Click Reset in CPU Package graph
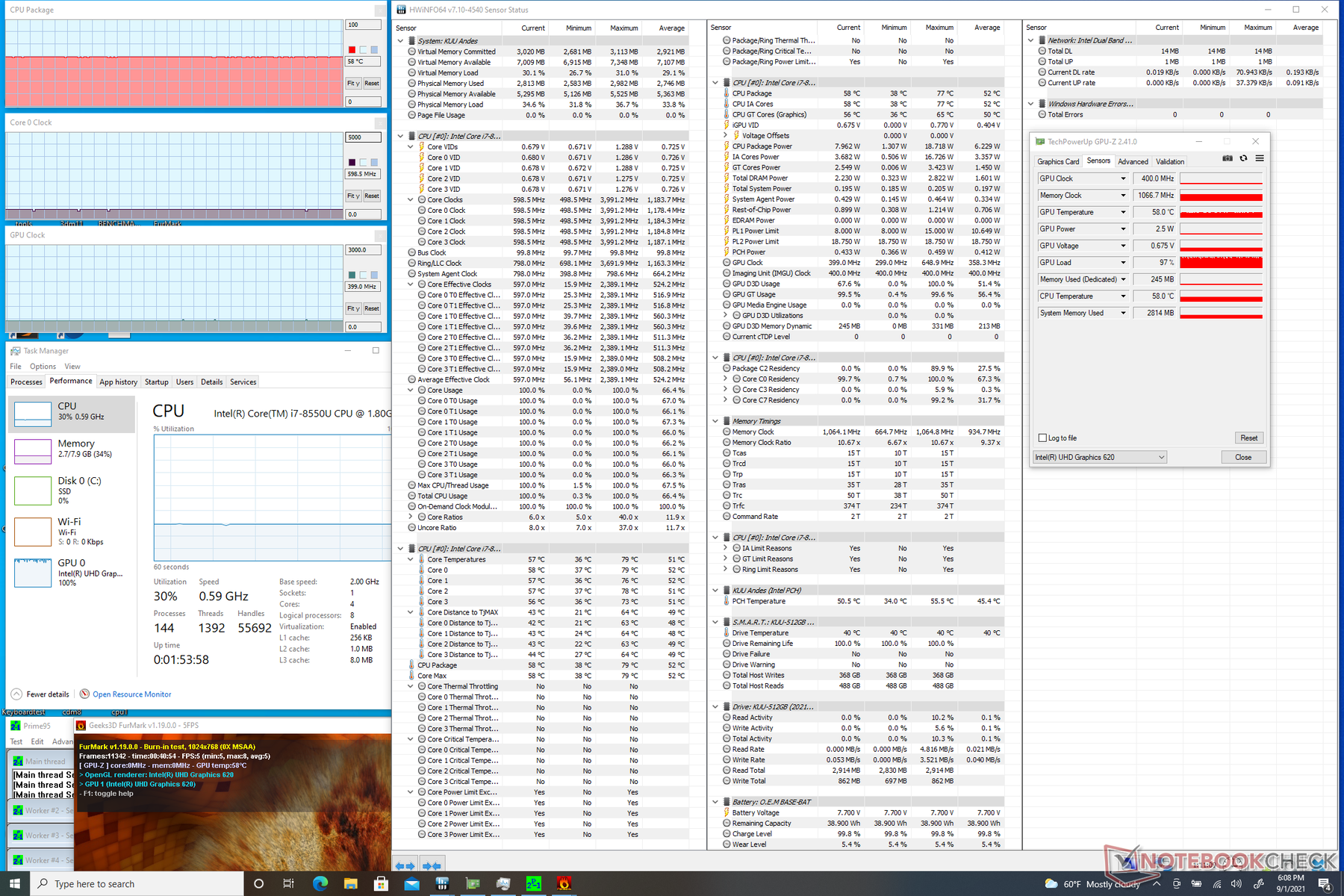Image resolution: width=1344 pixels, height=896 pixels. 372,84
